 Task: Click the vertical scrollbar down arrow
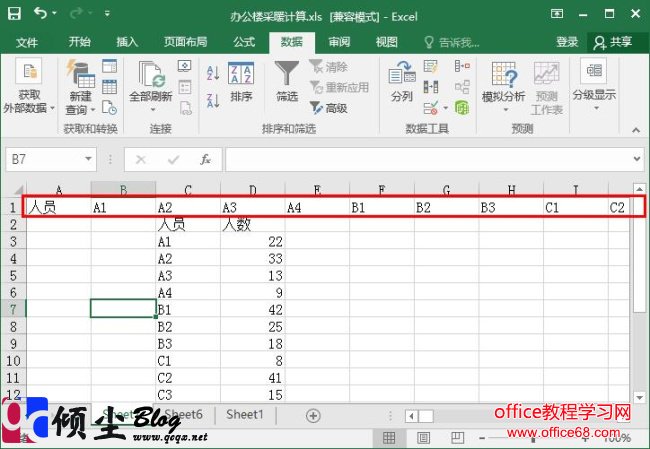(x=639, y=398)
